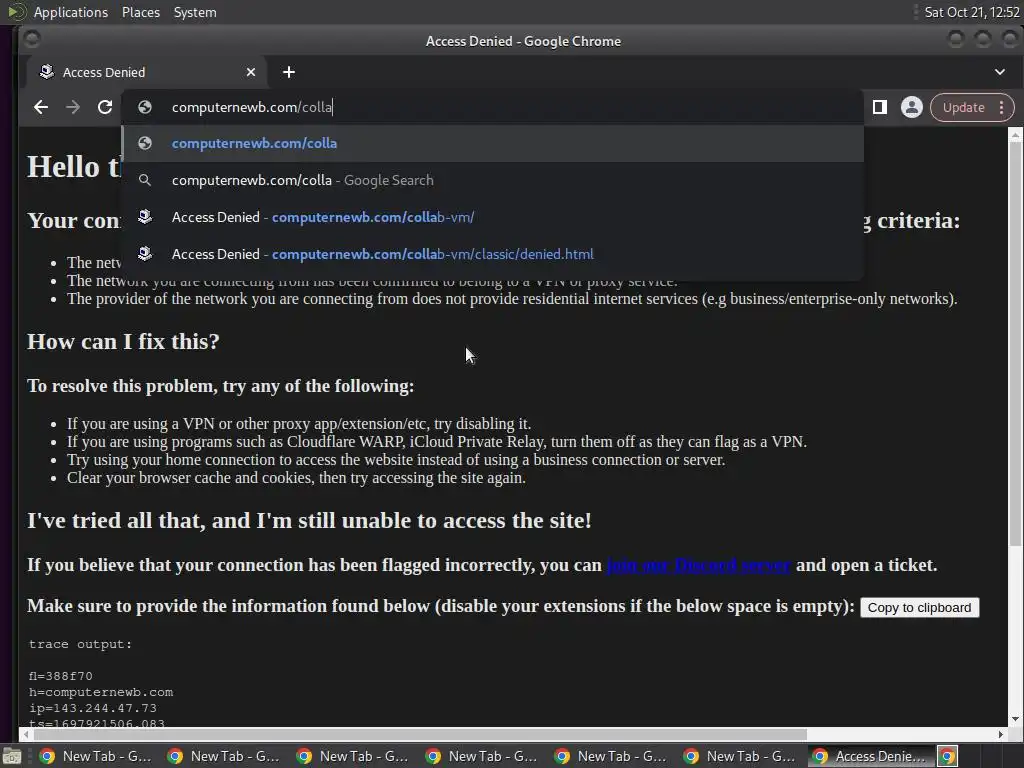
Task: Click site icon of collab-vm/ suggestion
Action: [x=145, y=216]
